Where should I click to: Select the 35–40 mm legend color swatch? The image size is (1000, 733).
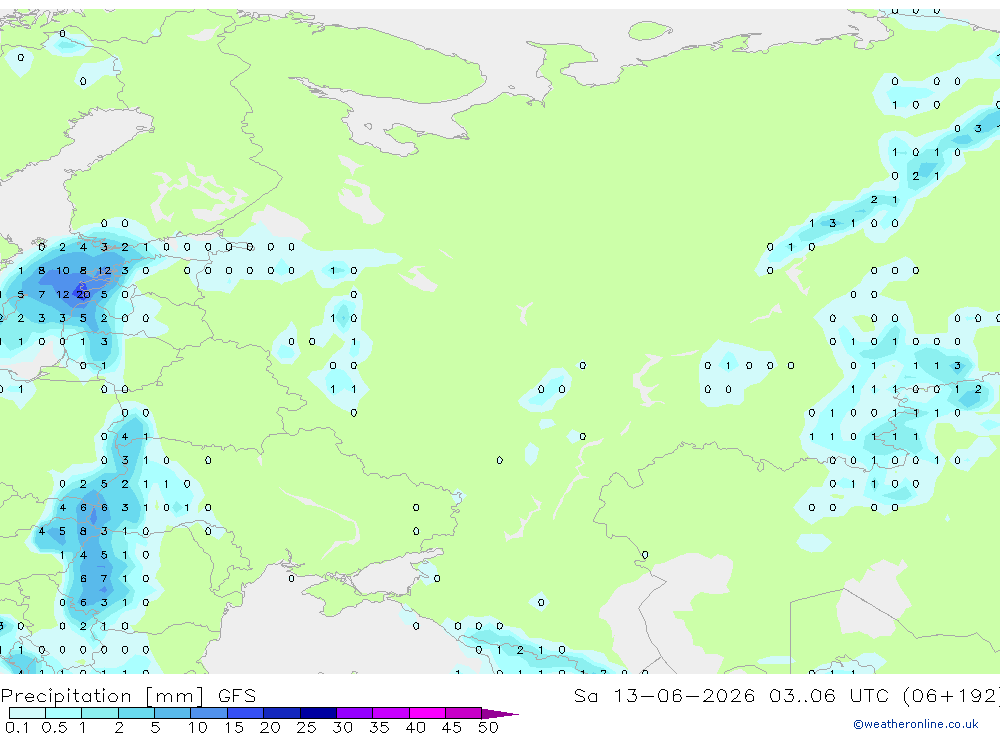pos(391,713)
